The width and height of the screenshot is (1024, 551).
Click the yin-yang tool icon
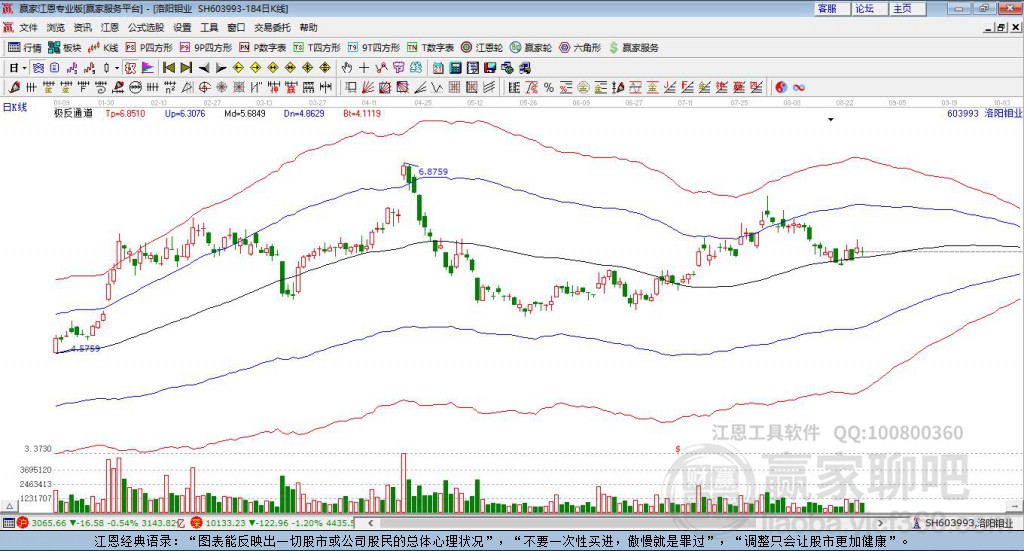(x=780, y=87)
